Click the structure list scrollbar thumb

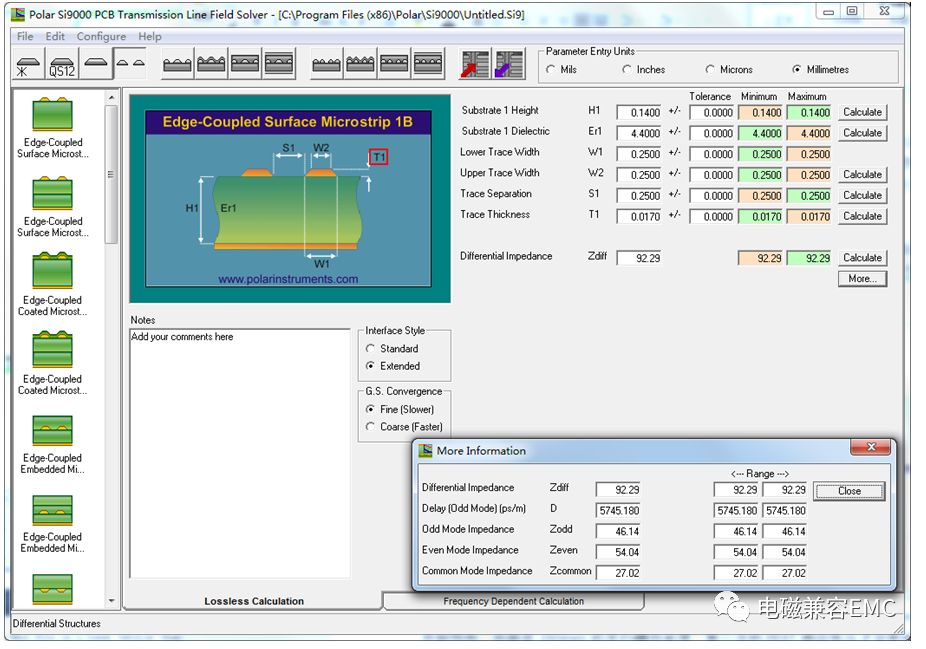pos(112,174)
